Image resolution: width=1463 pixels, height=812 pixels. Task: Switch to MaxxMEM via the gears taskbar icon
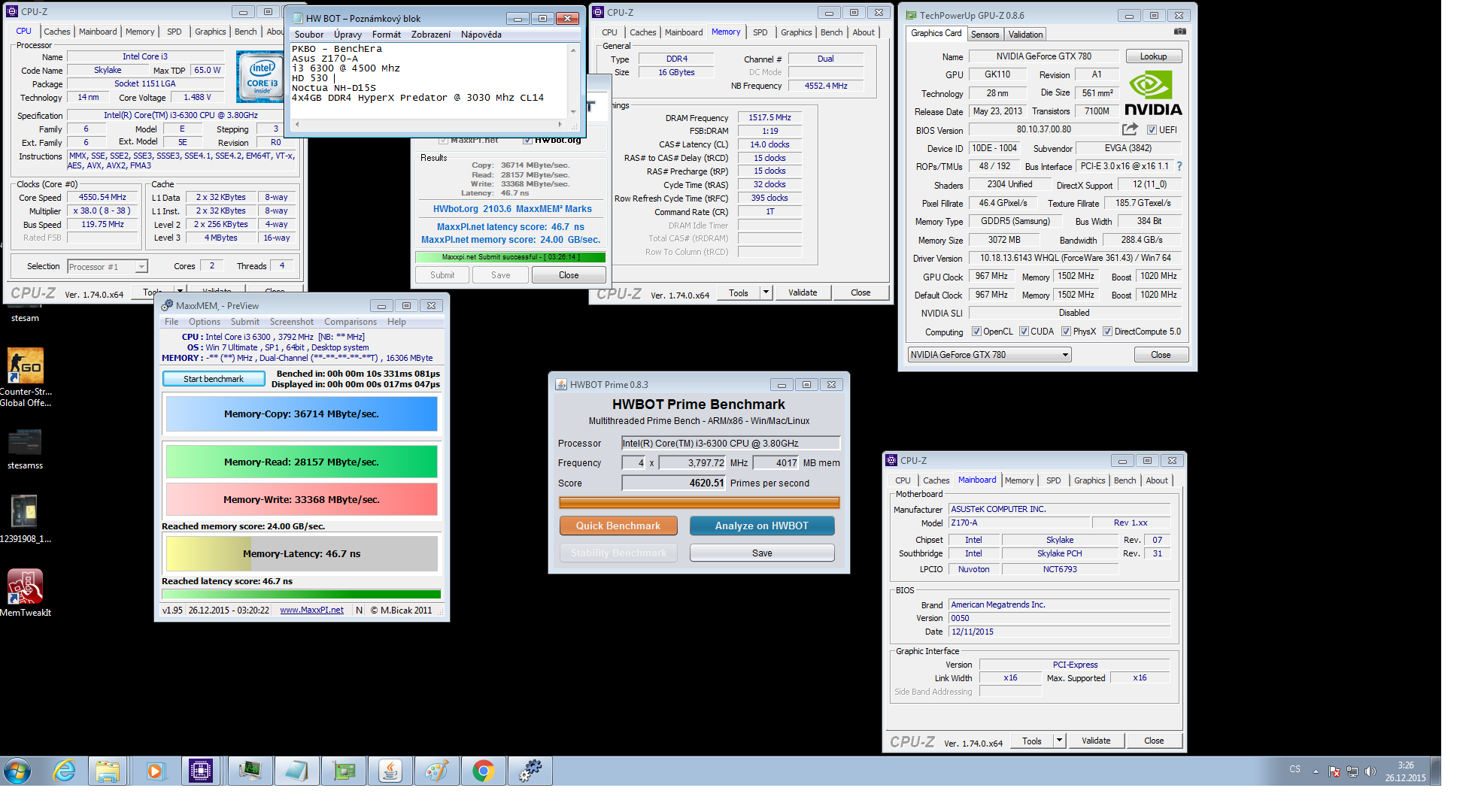point(530,771)
